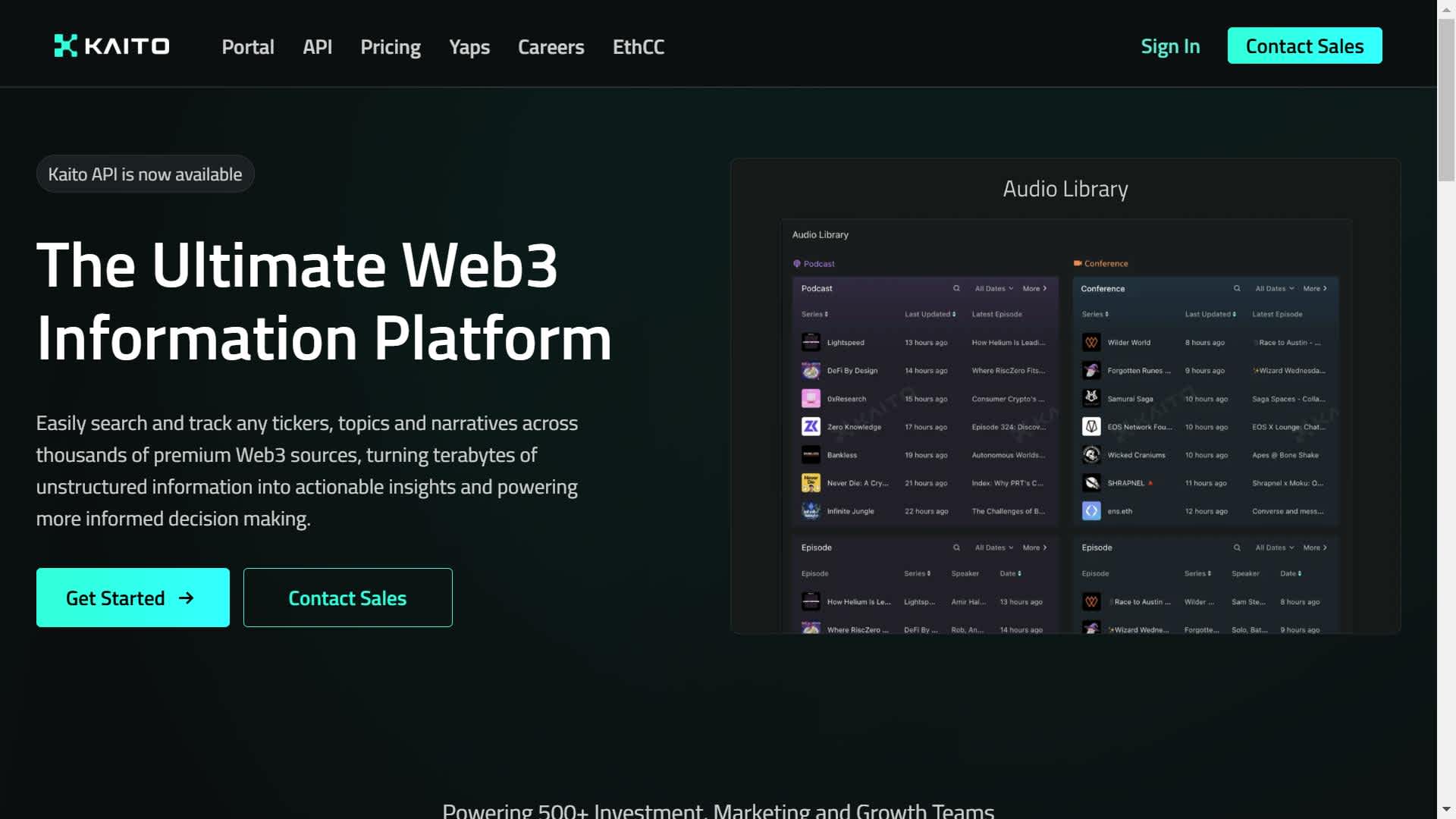Open All Dates dropdown in Conference panel

[x=1274, y=288]
